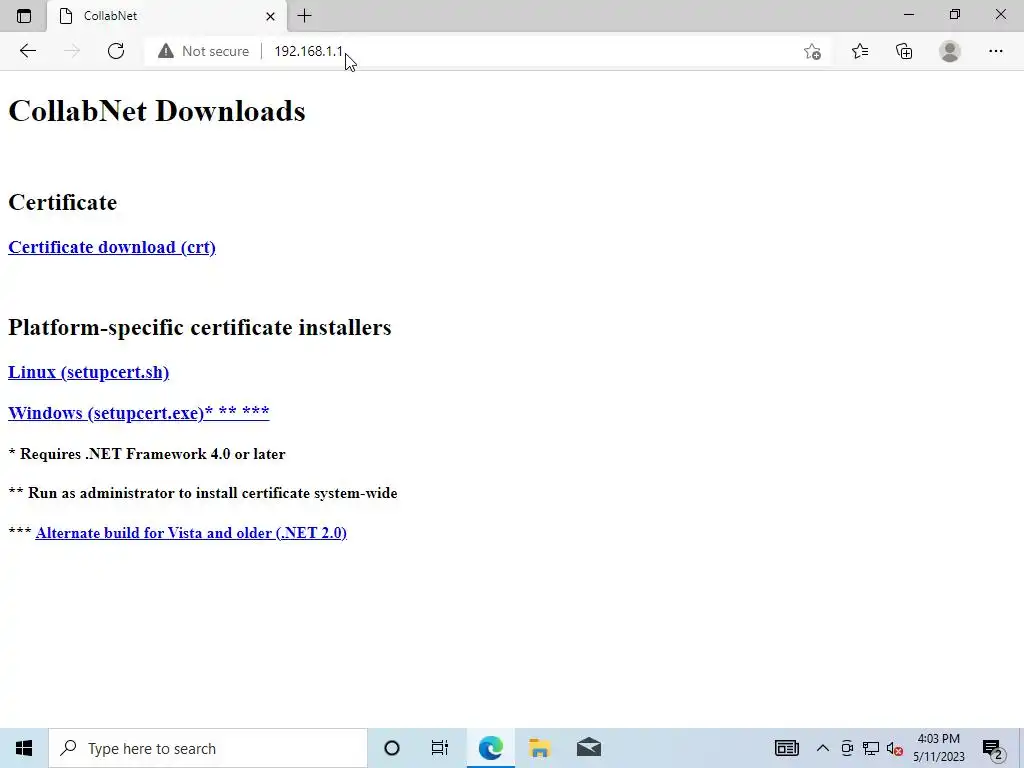Open Edge Settings and more menu
The width and height of the screenshot is (1024, 768).
(x=995, y=51)
